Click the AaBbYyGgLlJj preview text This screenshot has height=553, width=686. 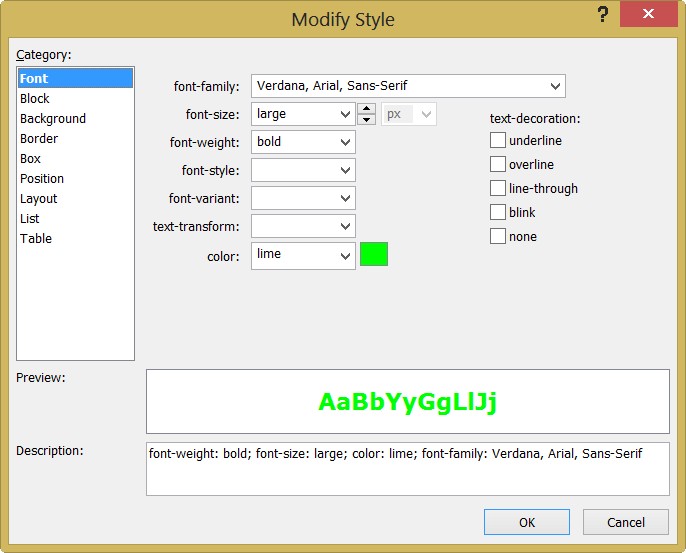tap(407, 402)
